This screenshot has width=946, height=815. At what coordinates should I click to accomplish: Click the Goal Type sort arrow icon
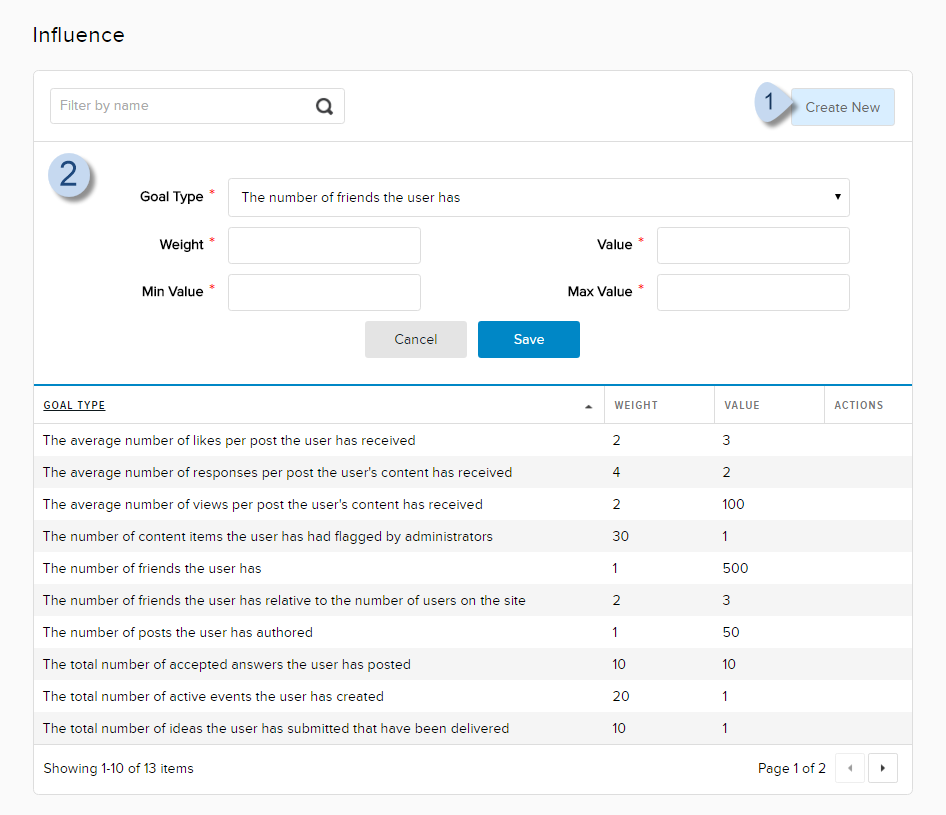tap(588, 406)
